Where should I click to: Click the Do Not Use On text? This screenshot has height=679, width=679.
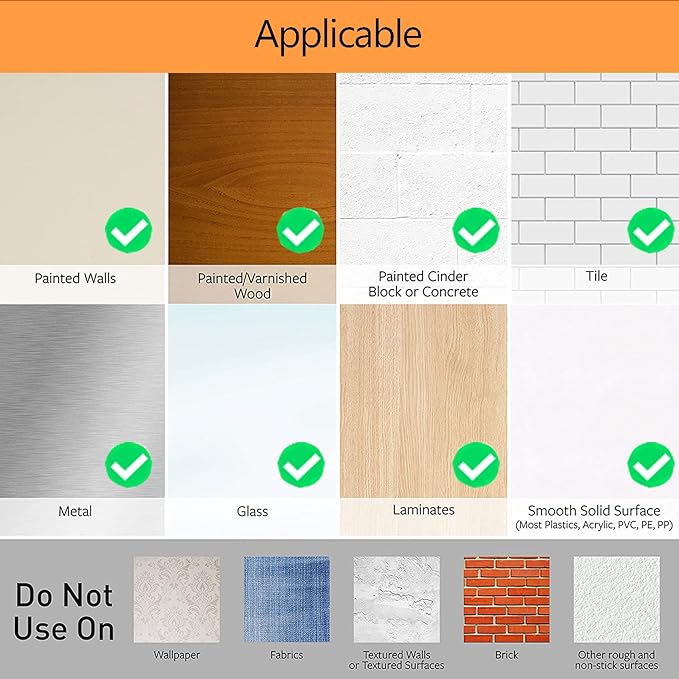pos(64,611)
